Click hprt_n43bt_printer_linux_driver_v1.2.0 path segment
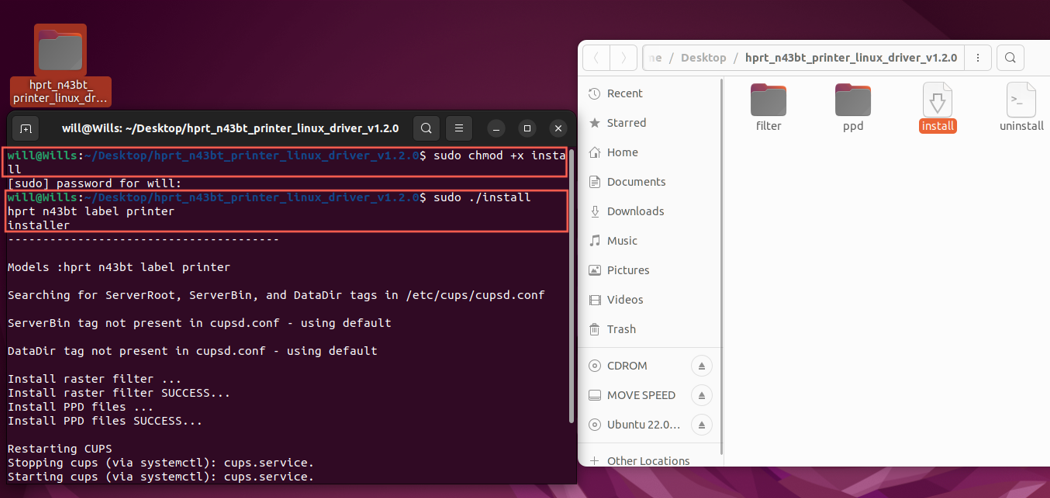The width and height of the screenshot is (1050, 498). (x=850, y=58)
